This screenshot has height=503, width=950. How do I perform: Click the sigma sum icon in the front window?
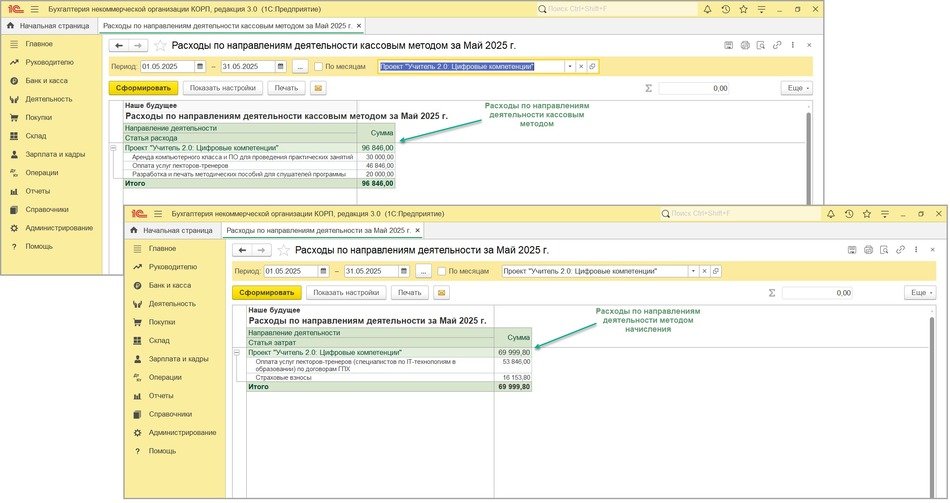pos(773,293)
